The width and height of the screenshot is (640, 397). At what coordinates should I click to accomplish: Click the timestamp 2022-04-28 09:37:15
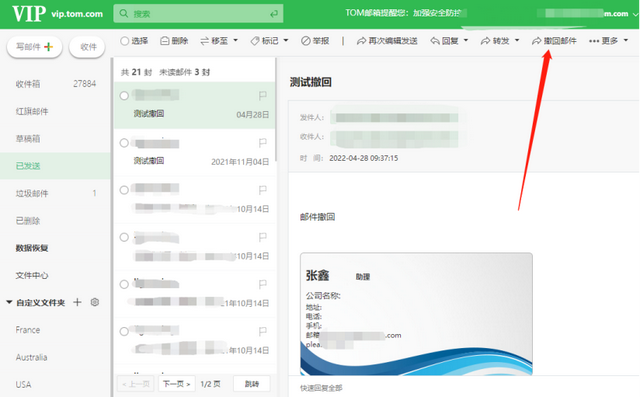tap(364, 158)
